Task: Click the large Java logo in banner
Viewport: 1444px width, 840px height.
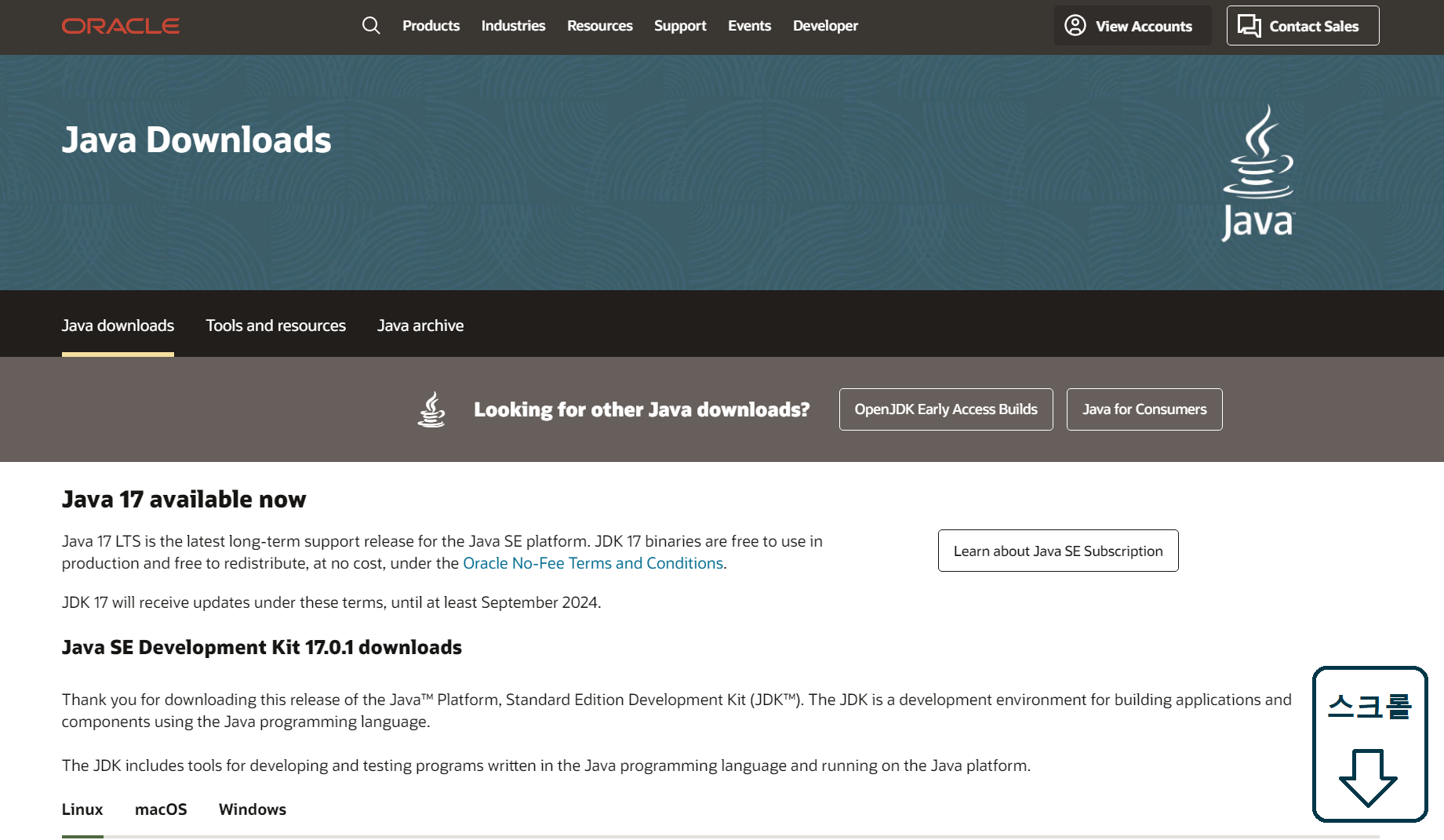Action: point(1258,173)
